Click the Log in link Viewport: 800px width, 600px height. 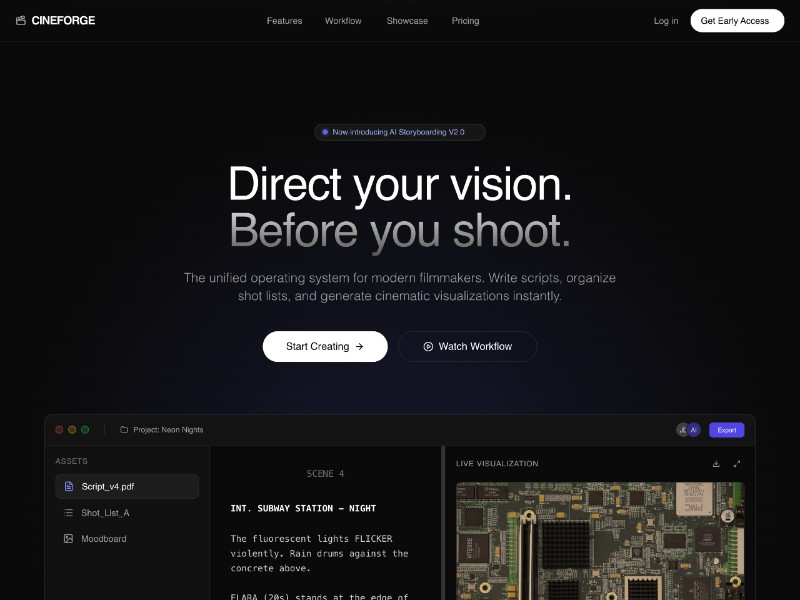click(x=666, y=21)
